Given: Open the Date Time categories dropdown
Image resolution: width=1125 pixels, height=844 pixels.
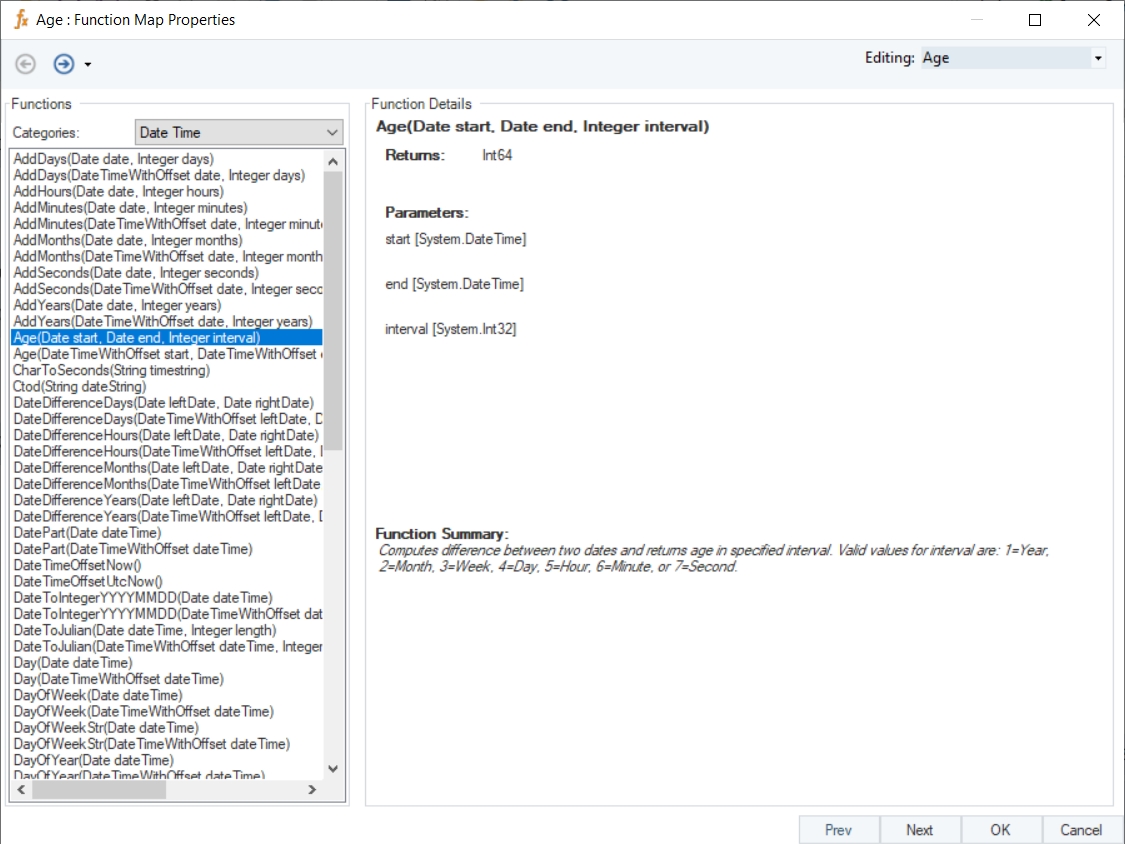Looking at the screenshot, I should click(332, 132).
